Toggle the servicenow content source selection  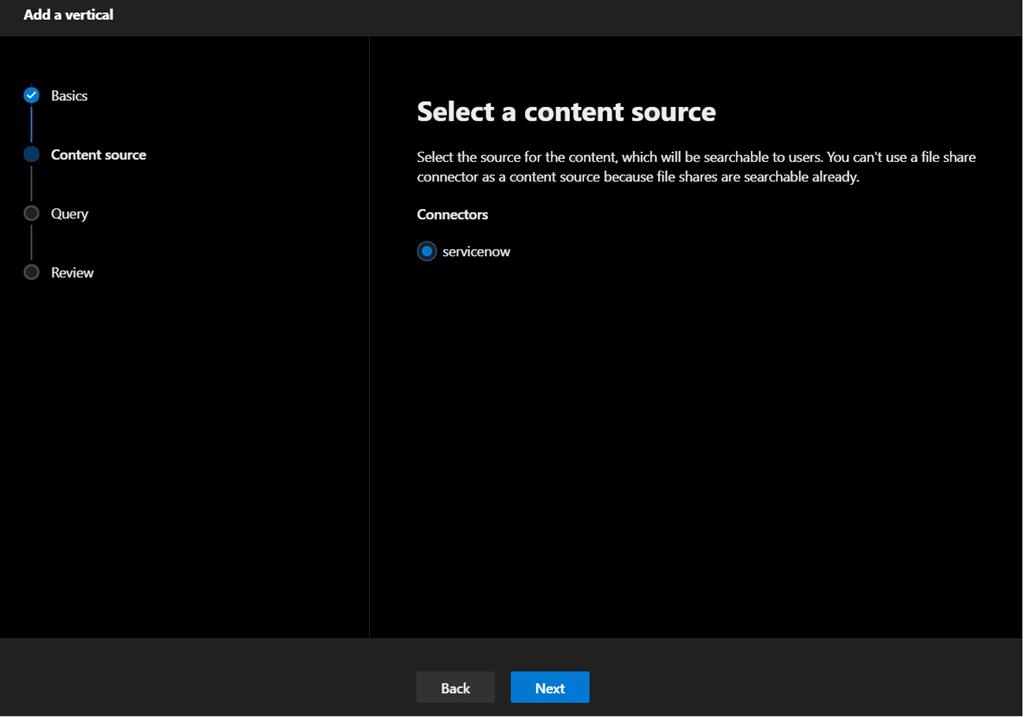pos(427,251)
